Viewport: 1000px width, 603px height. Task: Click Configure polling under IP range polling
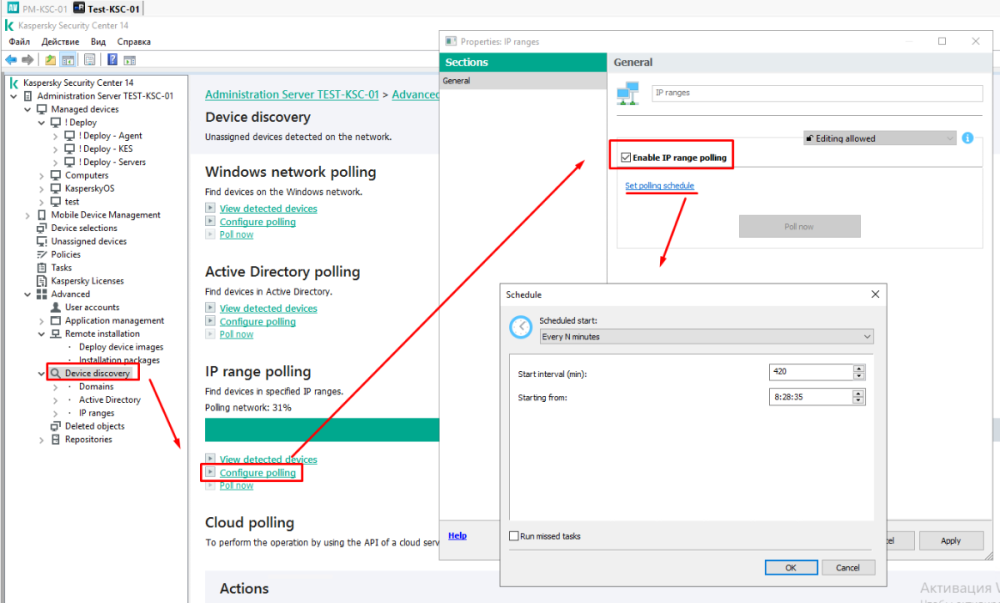[258, 473]
